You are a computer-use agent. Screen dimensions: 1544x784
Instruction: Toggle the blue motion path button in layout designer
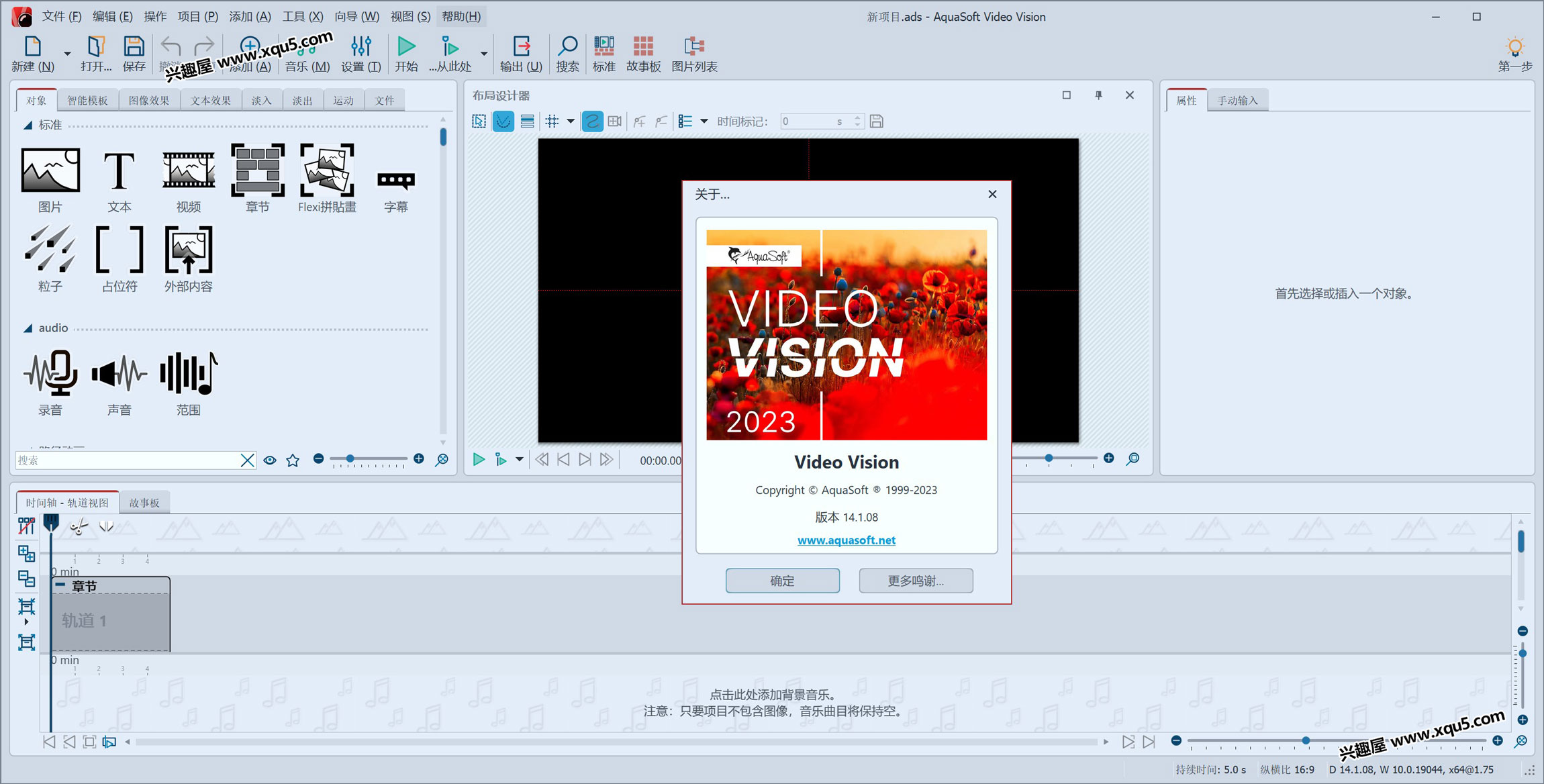(x=592, y=121)
